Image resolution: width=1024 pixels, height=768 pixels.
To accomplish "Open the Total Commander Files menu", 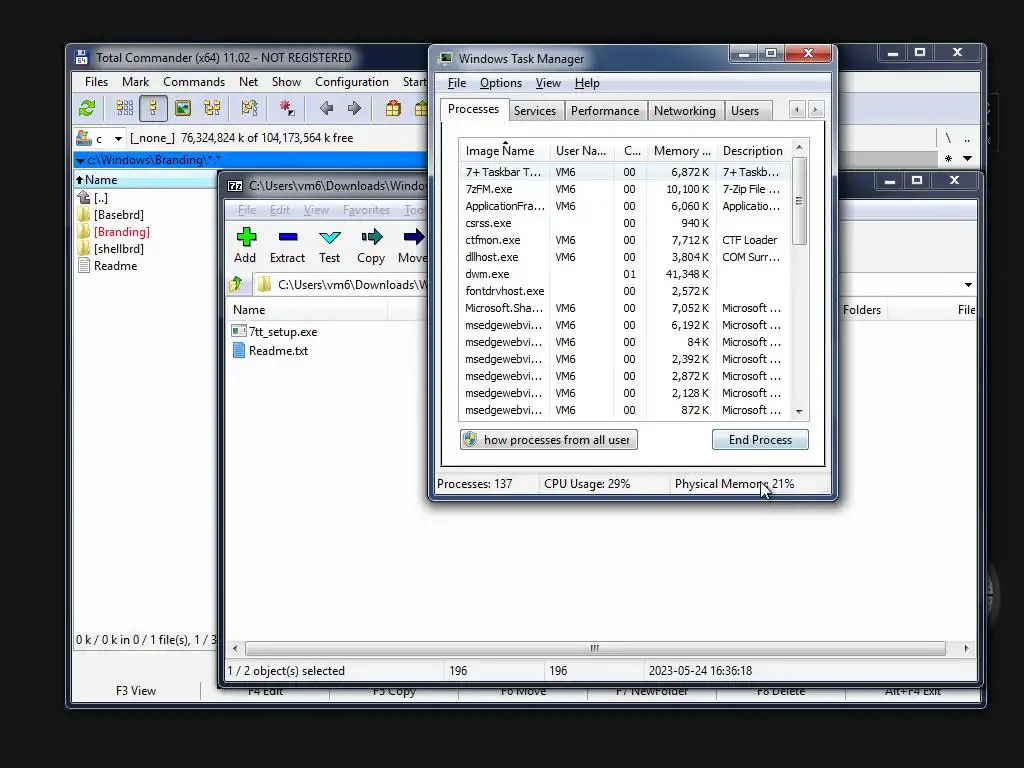I will [x=96, y=82].
